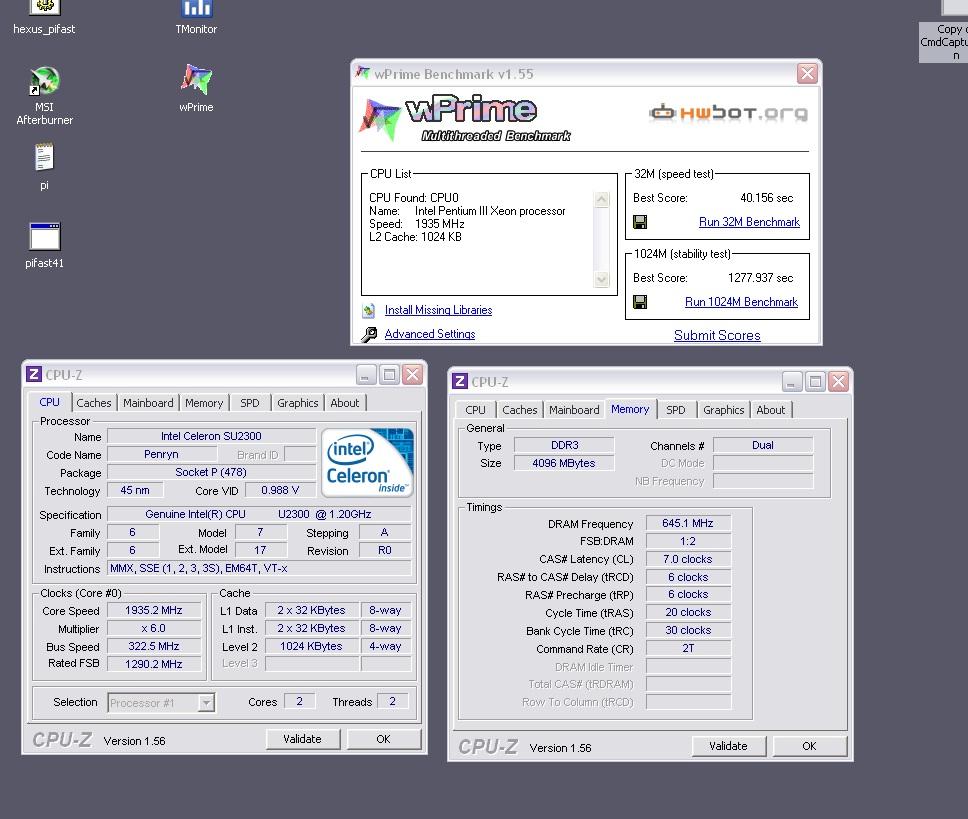Click Code Name value Penryn
This screenshot has width=968, height=819.
point(161,454)
